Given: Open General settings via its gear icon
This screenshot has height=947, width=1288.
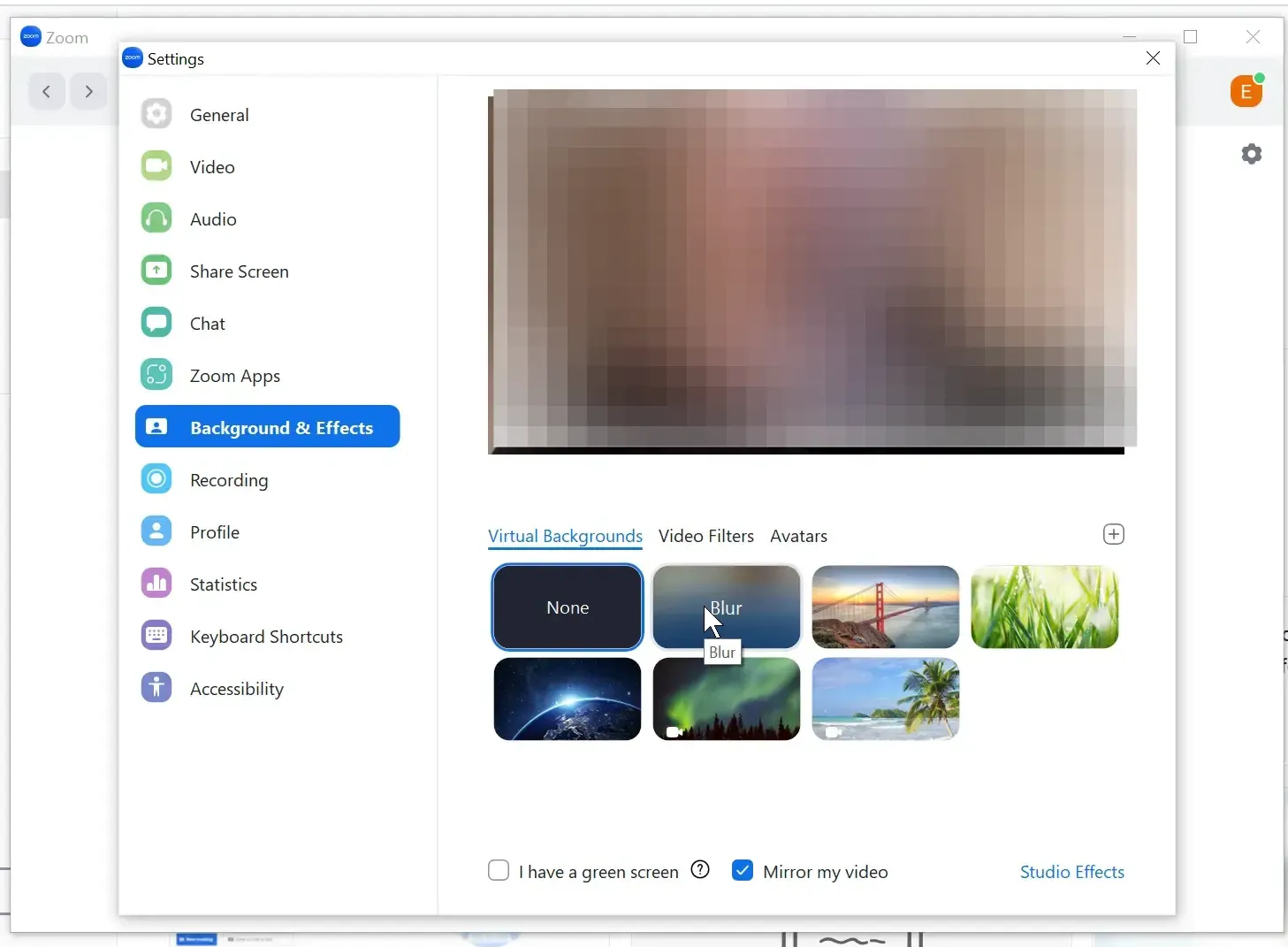Looking at the screenshot, I should tap(156, 114).
